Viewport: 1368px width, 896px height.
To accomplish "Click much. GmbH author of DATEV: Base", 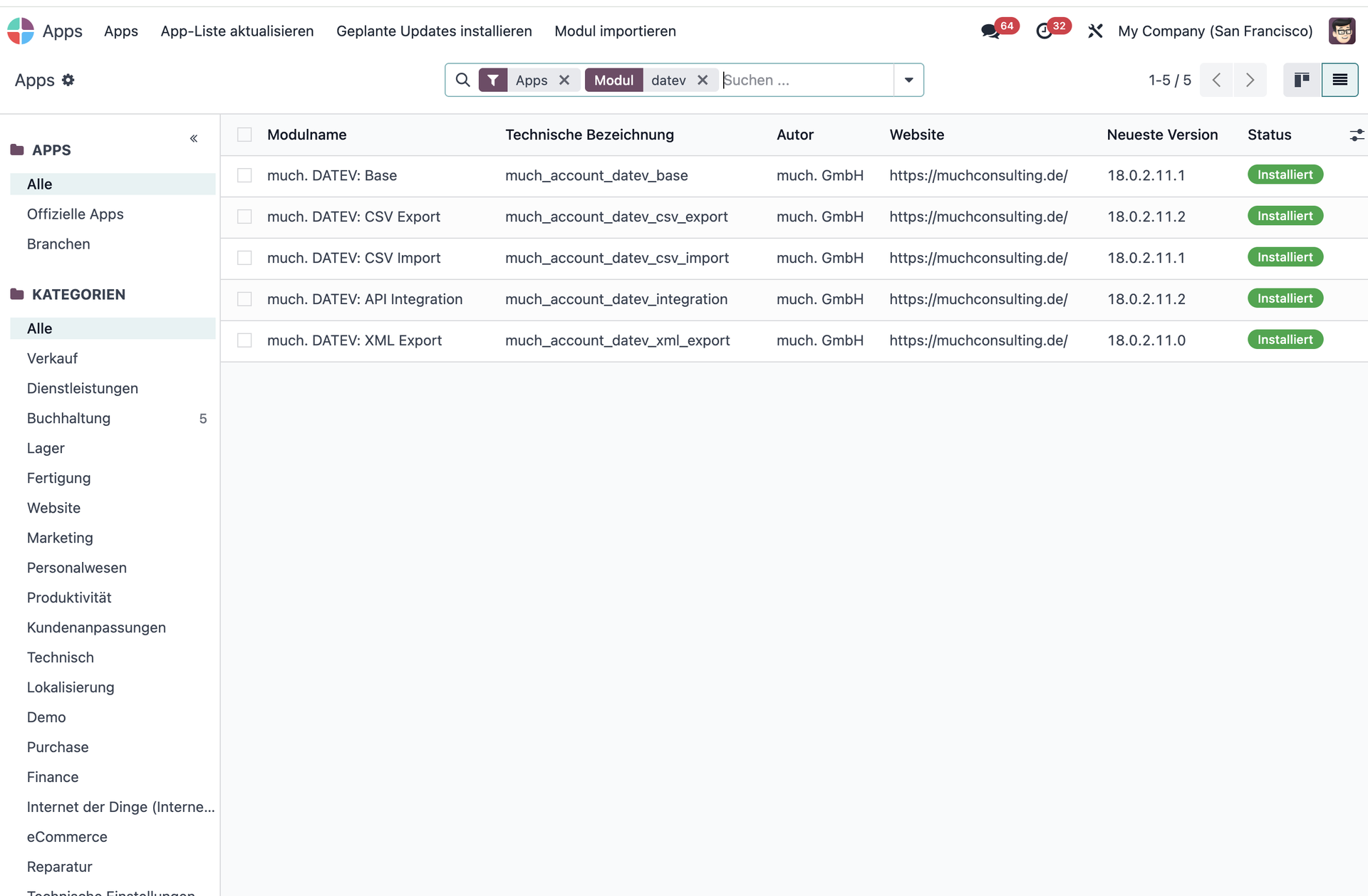I will point(820,175).
